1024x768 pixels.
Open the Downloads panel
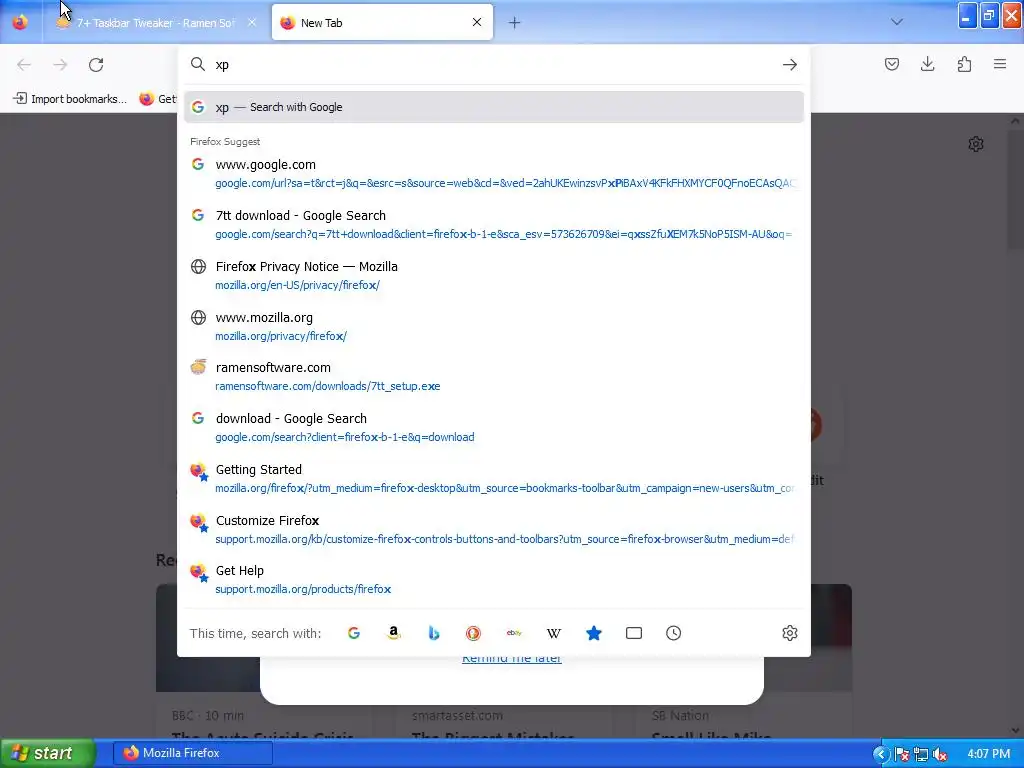(927, 64)
